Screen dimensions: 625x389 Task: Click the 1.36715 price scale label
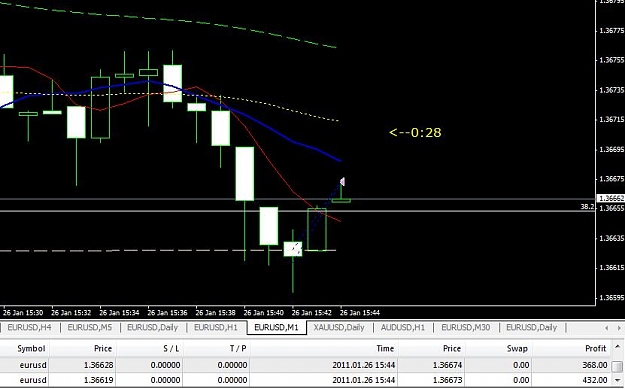coord(612,120)
